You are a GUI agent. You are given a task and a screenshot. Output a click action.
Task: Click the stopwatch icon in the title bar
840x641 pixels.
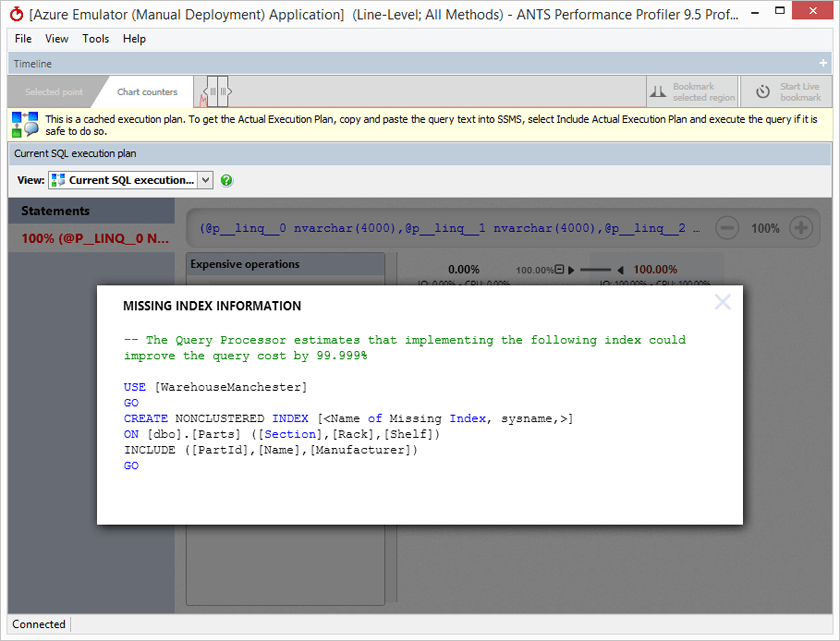14,13
